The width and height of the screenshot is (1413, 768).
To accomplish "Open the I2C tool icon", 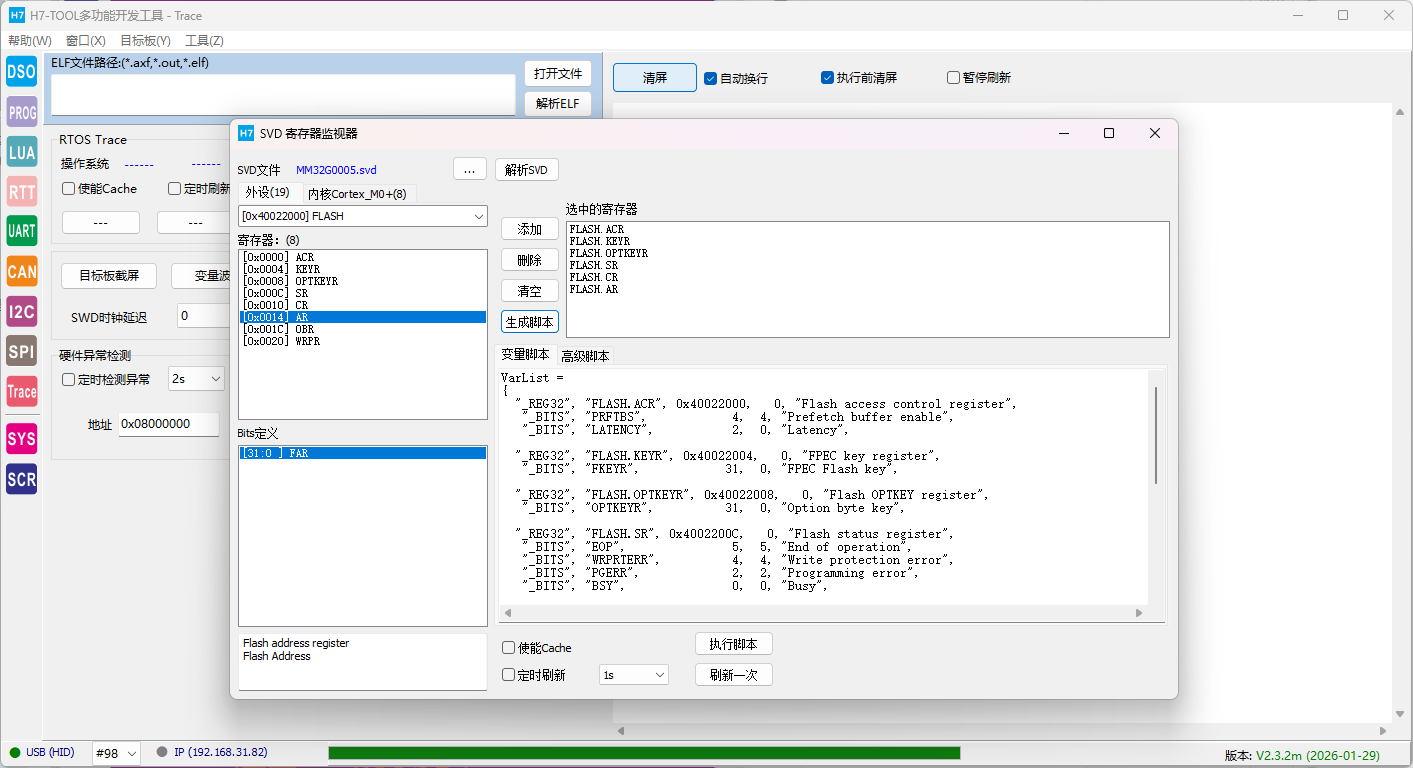I will tap(21, 311).
